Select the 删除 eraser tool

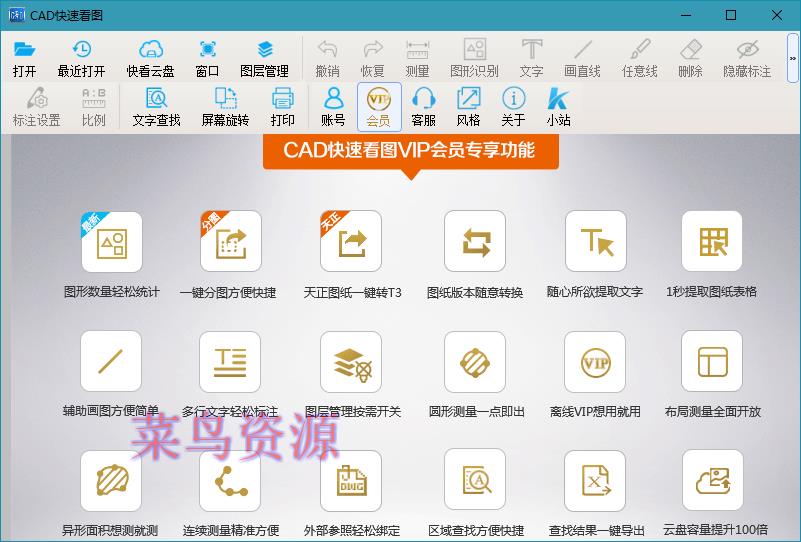click(691, 58)
